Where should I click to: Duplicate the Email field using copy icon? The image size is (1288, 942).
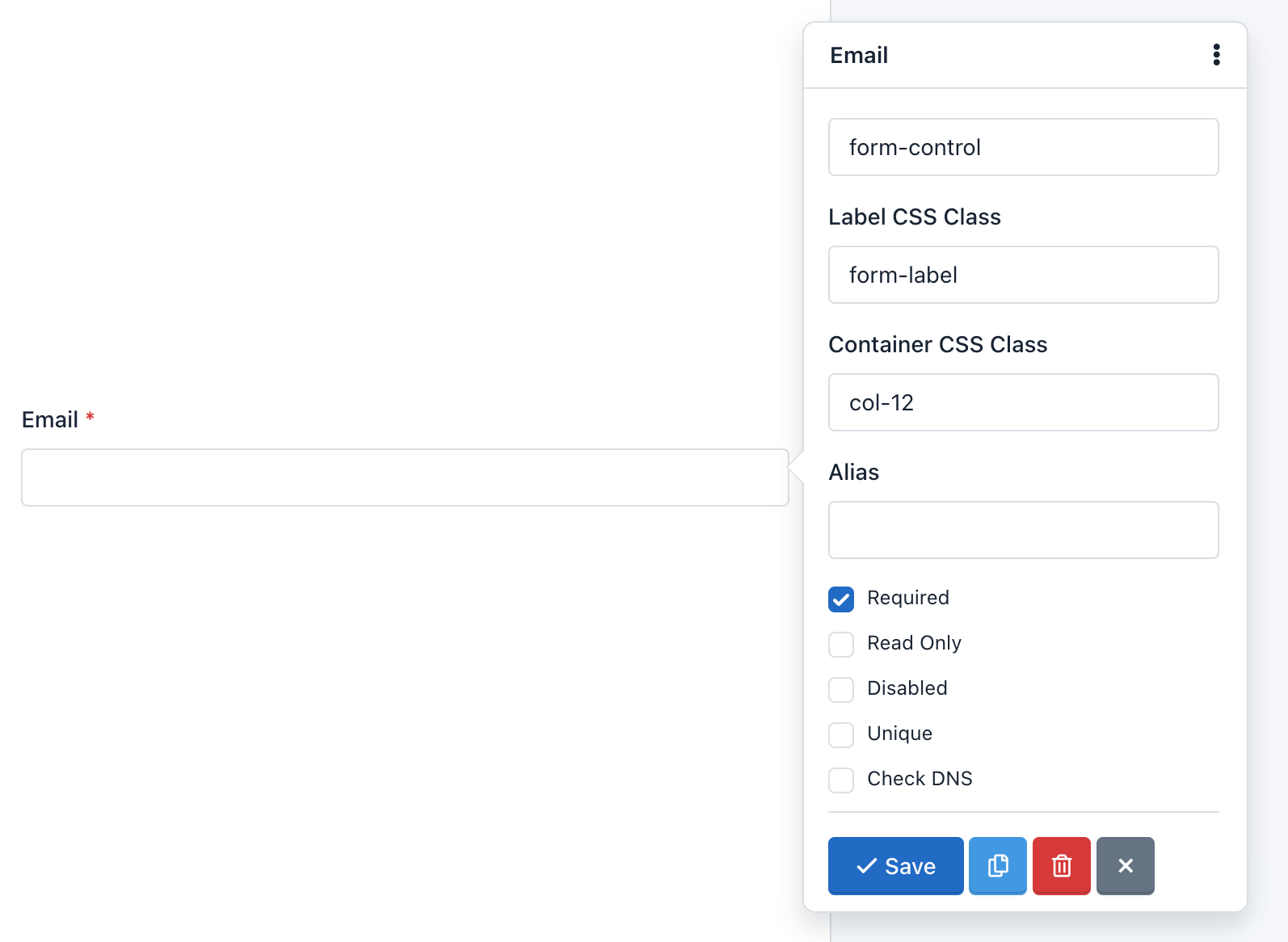(x=997, y=865)
